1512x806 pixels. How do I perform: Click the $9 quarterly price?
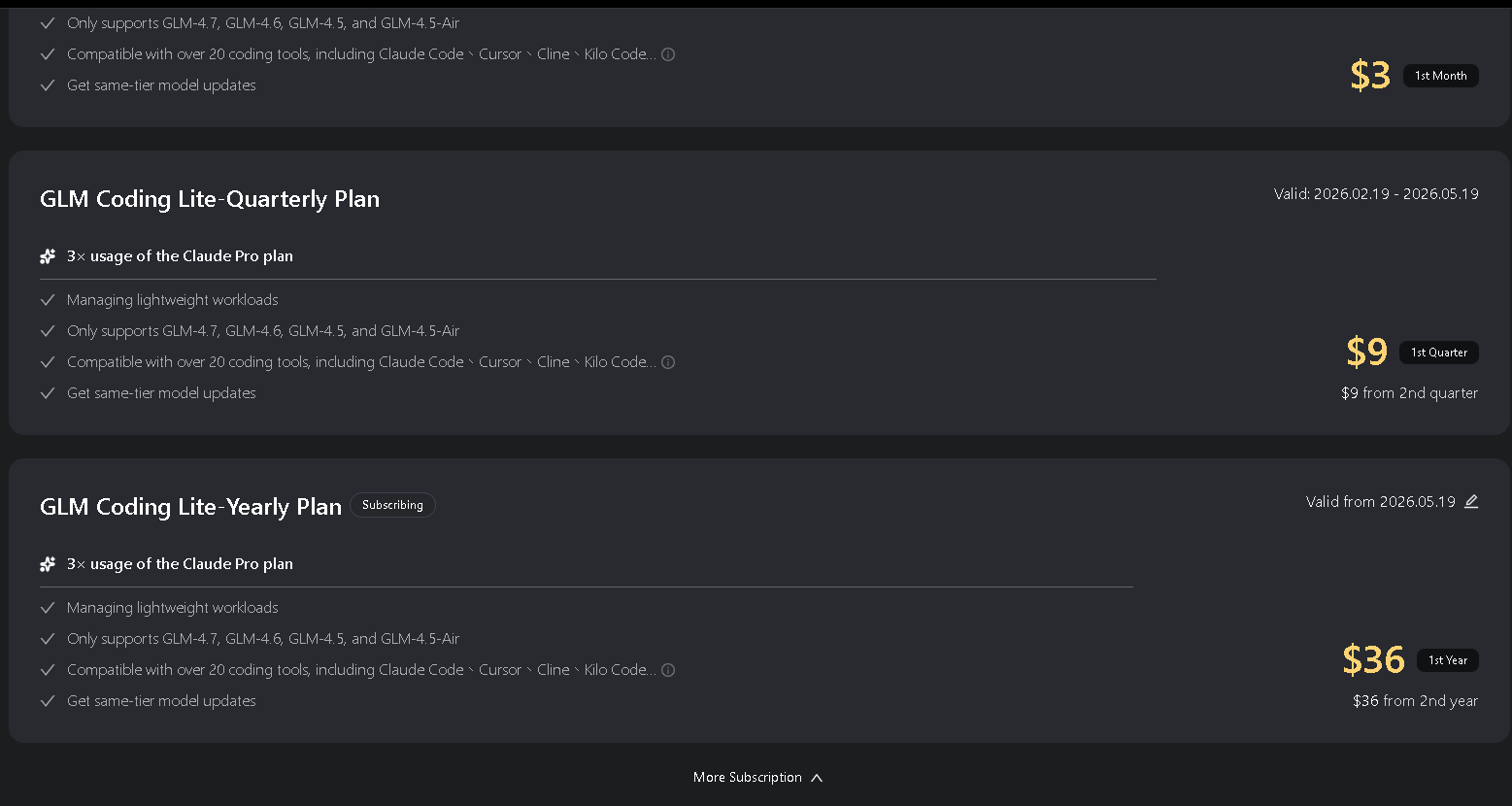[1367, 353]
